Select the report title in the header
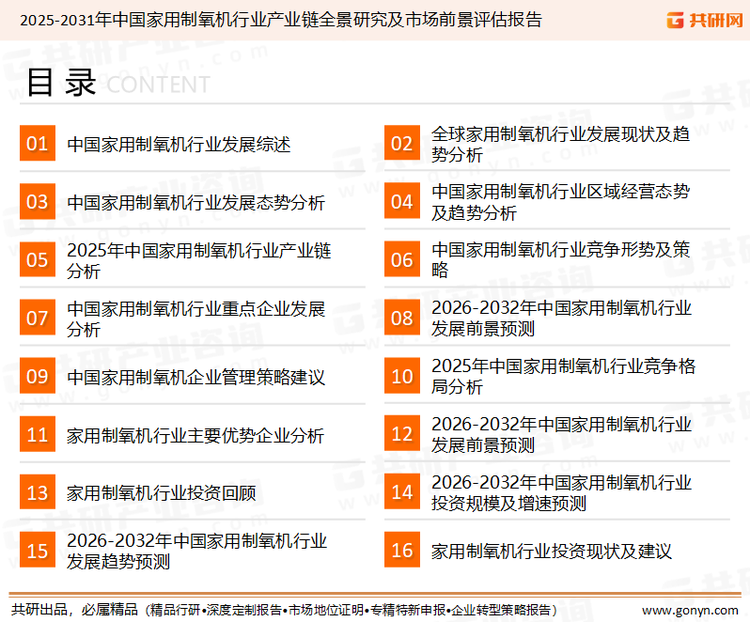750x622 pixels. pos(281,20)
